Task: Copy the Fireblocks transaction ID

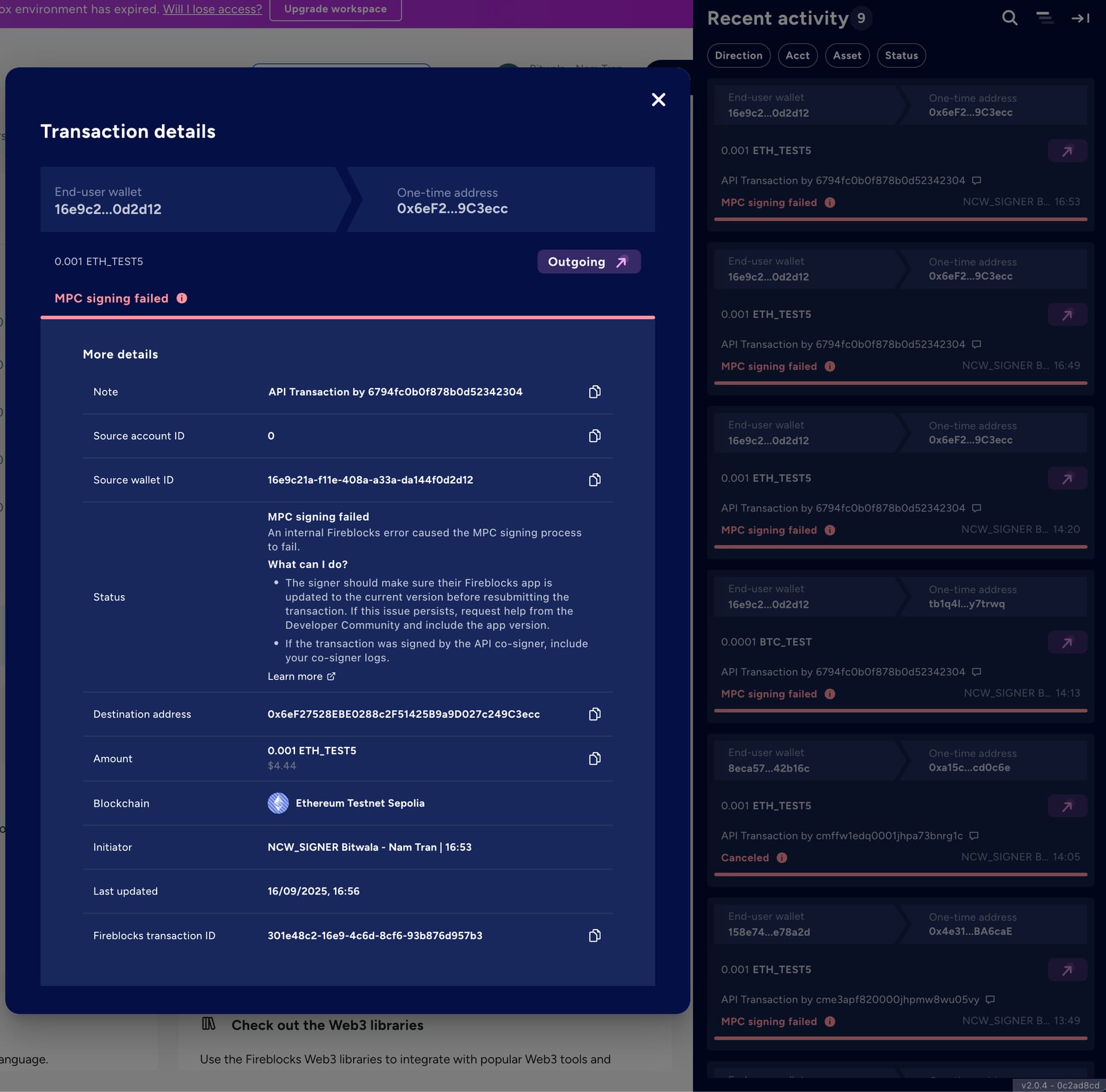Action: tap(594, 935)
